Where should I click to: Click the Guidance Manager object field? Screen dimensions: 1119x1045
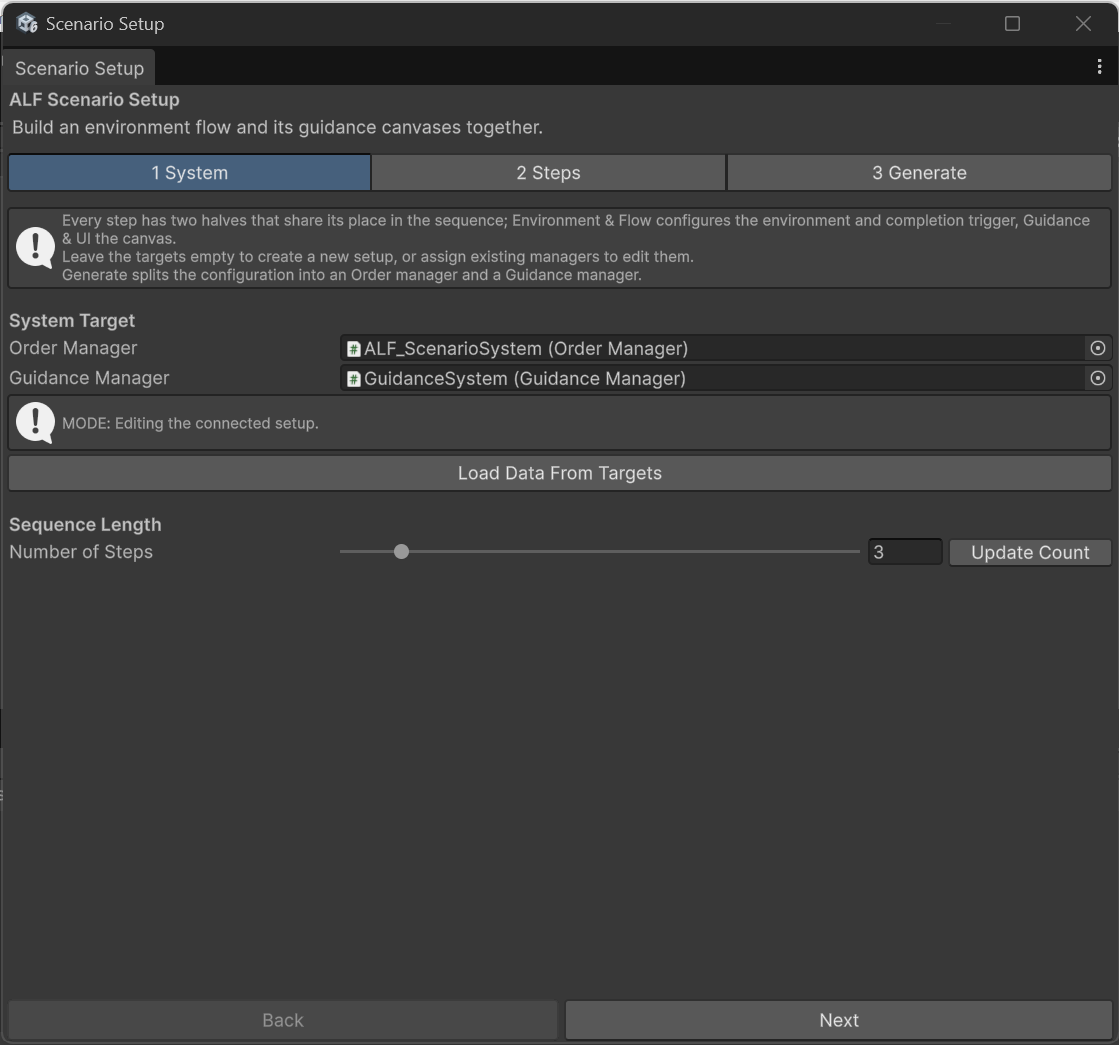726,378
